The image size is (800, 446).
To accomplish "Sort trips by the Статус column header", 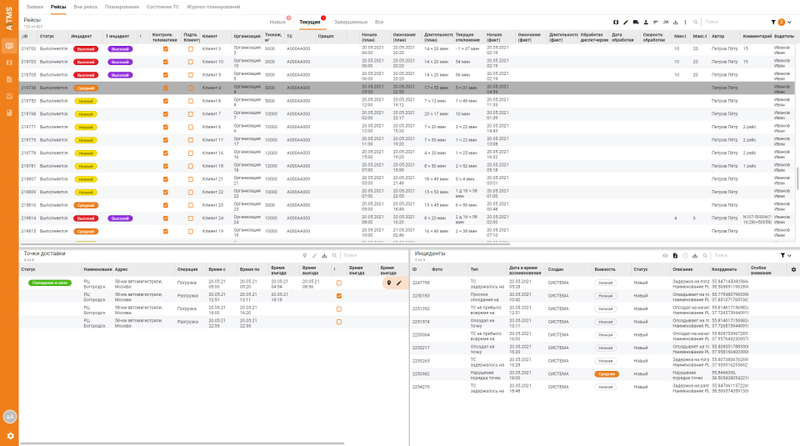I will click(x=47, y=37).
